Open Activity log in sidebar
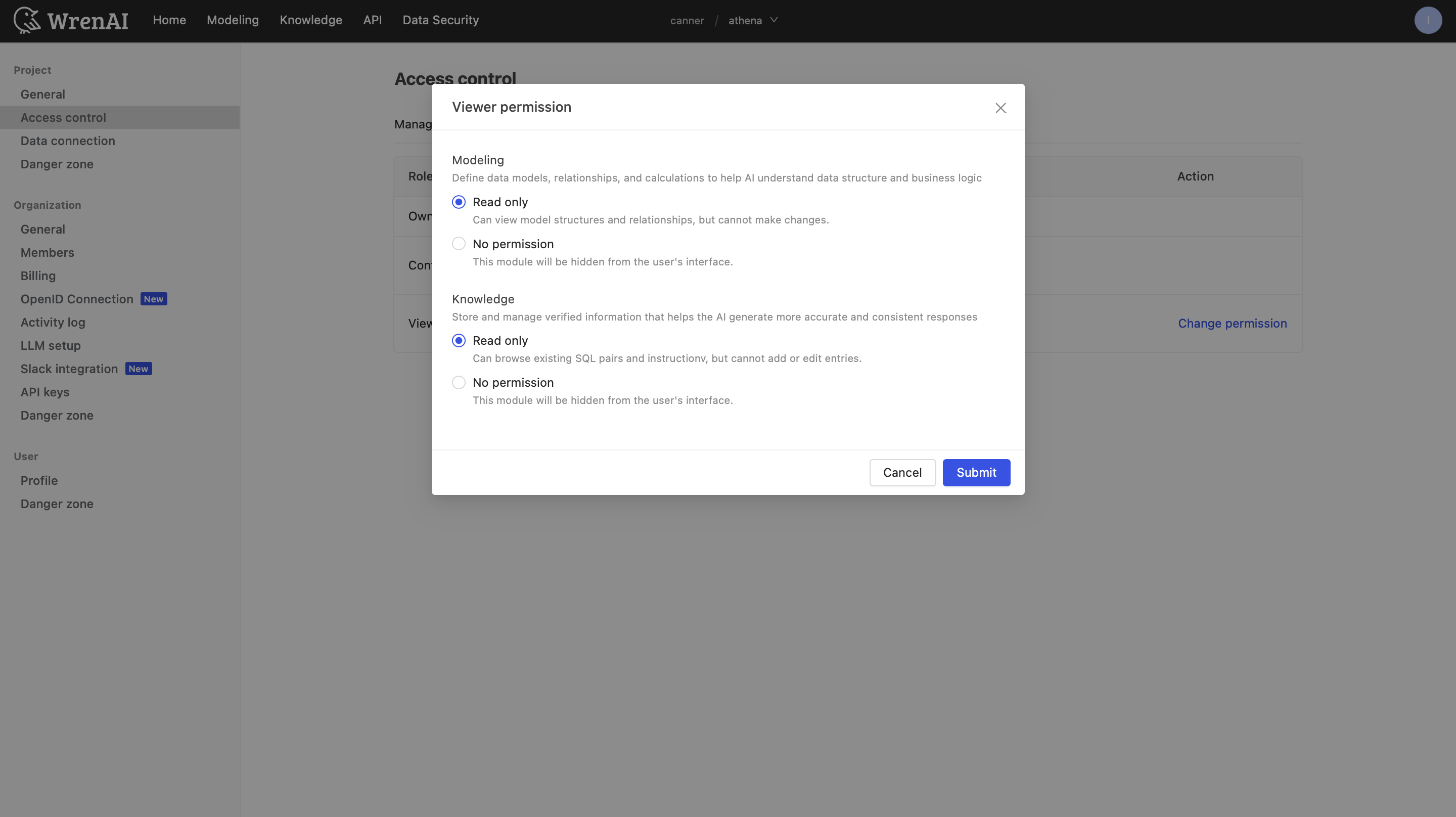The width and height of the screenshot is (1456, 817). click(53, 322)
